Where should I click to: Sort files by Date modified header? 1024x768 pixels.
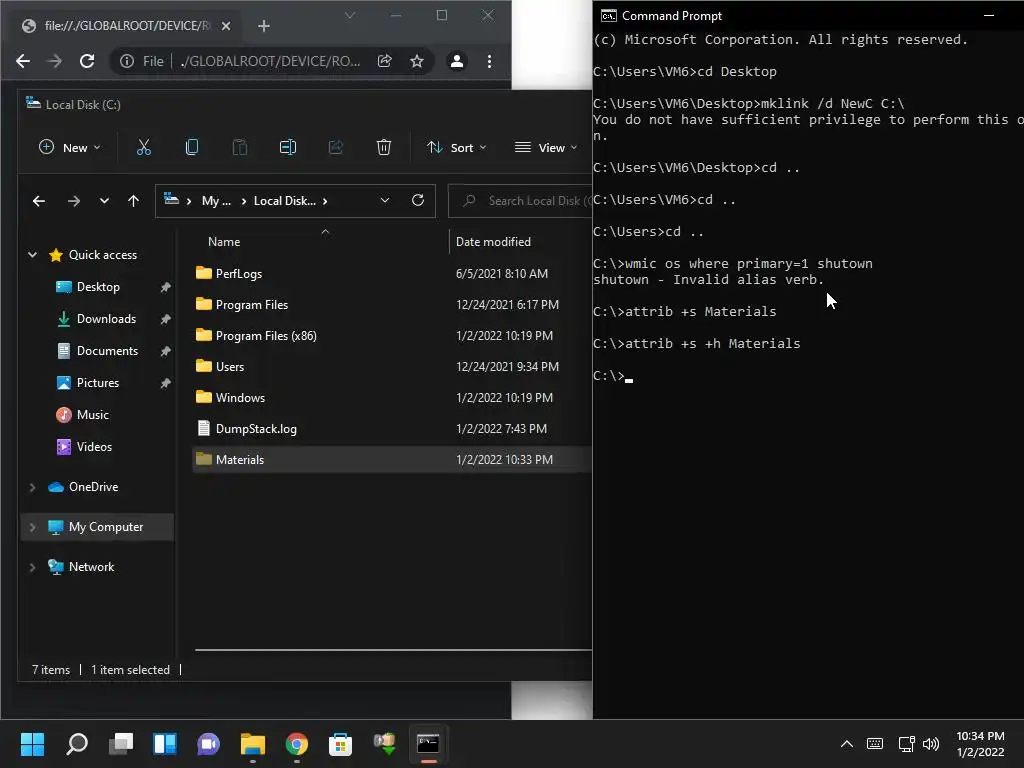click(x=493, y=242)
